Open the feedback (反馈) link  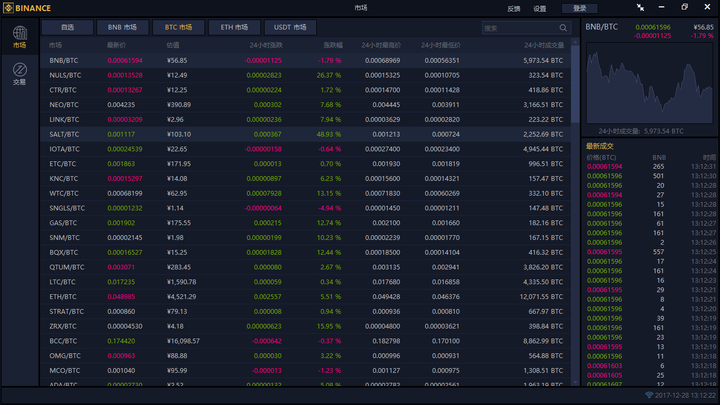(514, 9)
